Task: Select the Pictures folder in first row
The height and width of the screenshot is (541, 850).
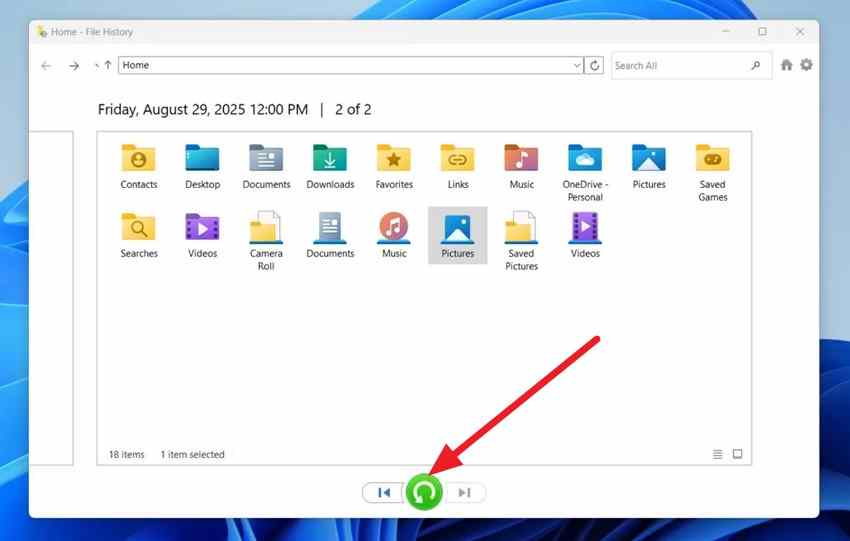Action: coord(649,166)
